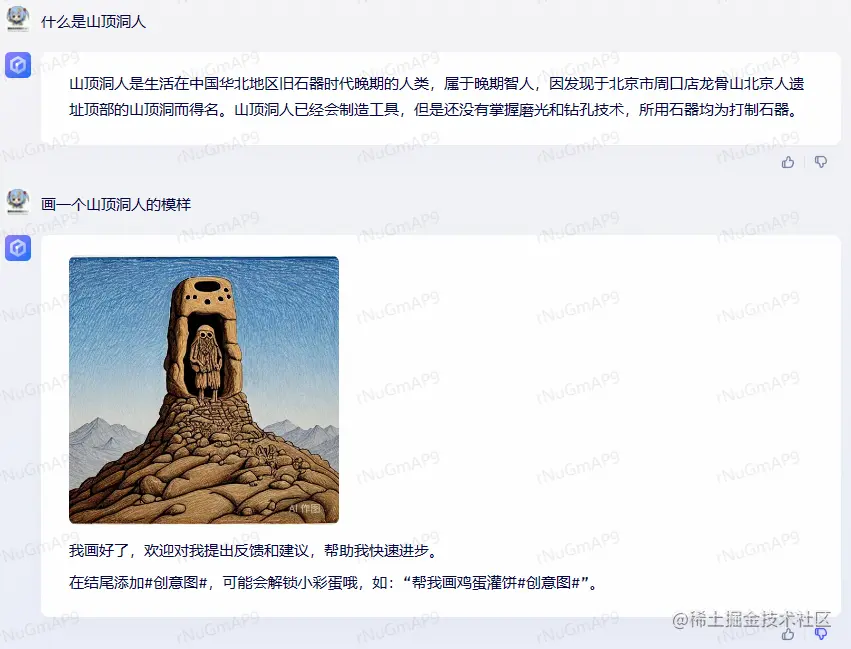851x649 pixels.
Task: Click bot avatar beside the generated image
Action: pos(18,248)
